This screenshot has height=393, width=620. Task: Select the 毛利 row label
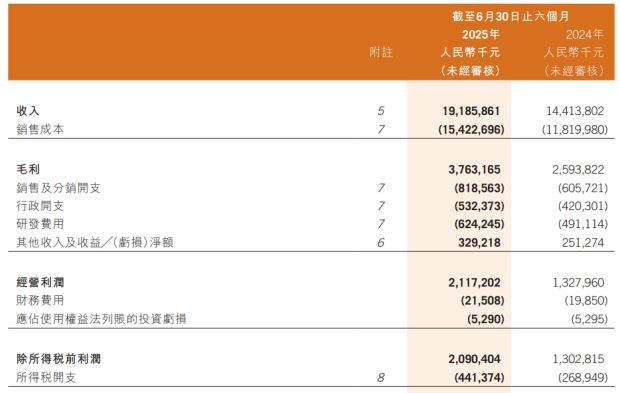[x=28, y=170]
